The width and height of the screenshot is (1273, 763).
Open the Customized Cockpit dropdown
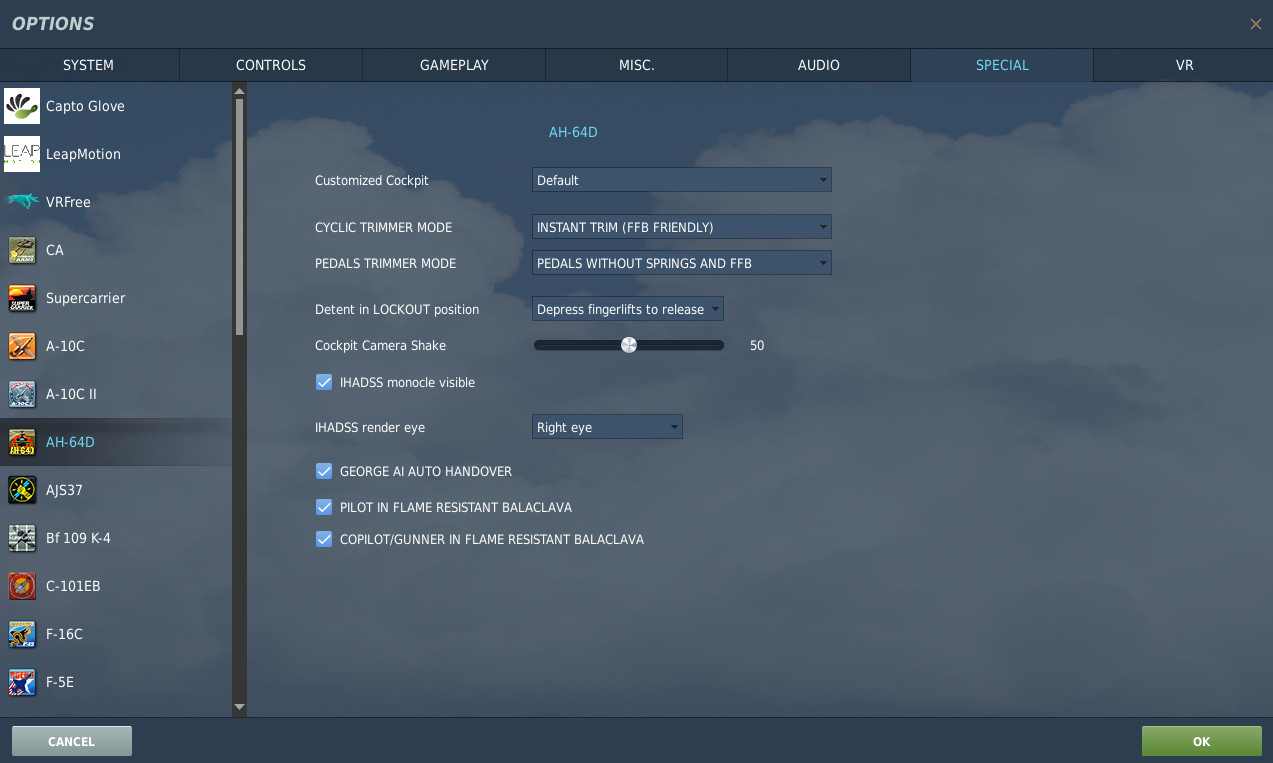682,180
